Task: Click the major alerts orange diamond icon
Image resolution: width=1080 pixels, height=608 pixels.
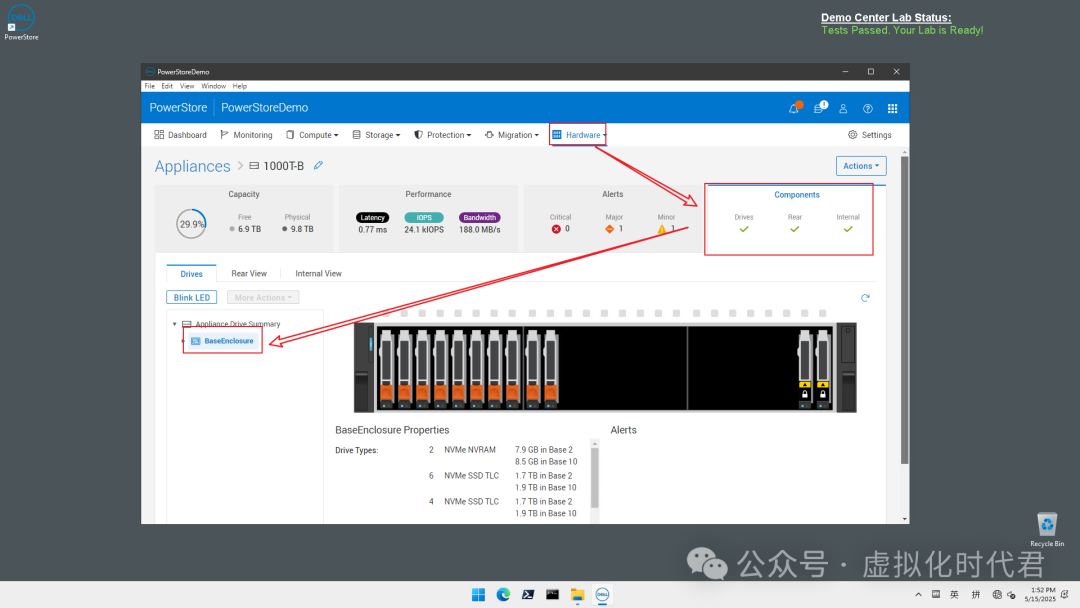Action: click(x=610, y=229)
